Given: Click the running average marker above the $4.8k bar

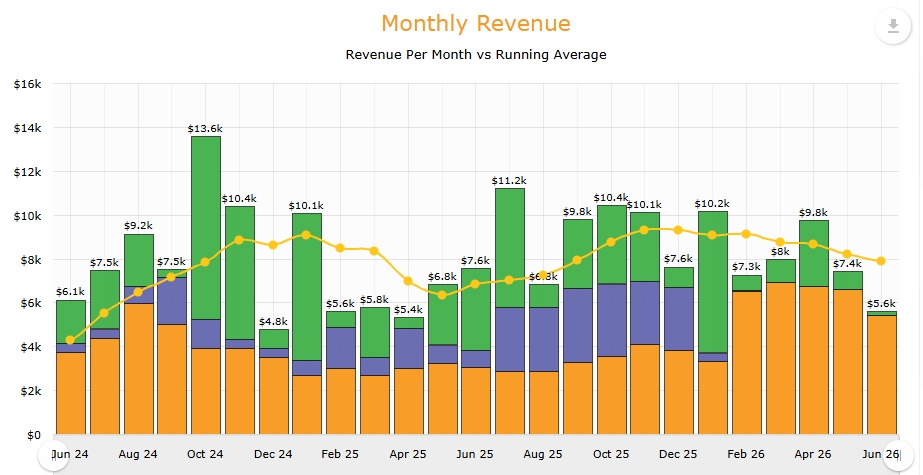Looking at the screenshot, I should pos(273,245).
